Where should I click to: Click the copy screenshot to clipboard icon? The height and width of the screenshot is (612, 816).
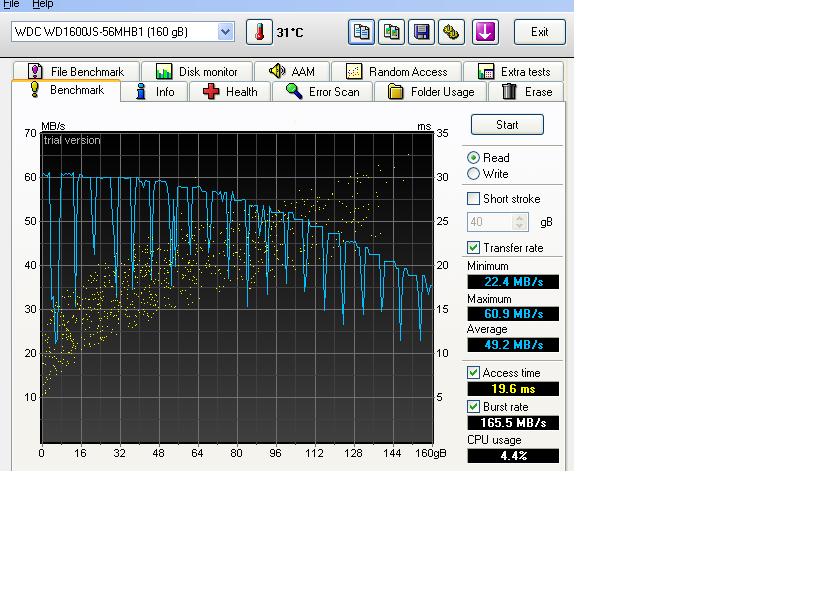pyautogui.click(x=392, y=32)
